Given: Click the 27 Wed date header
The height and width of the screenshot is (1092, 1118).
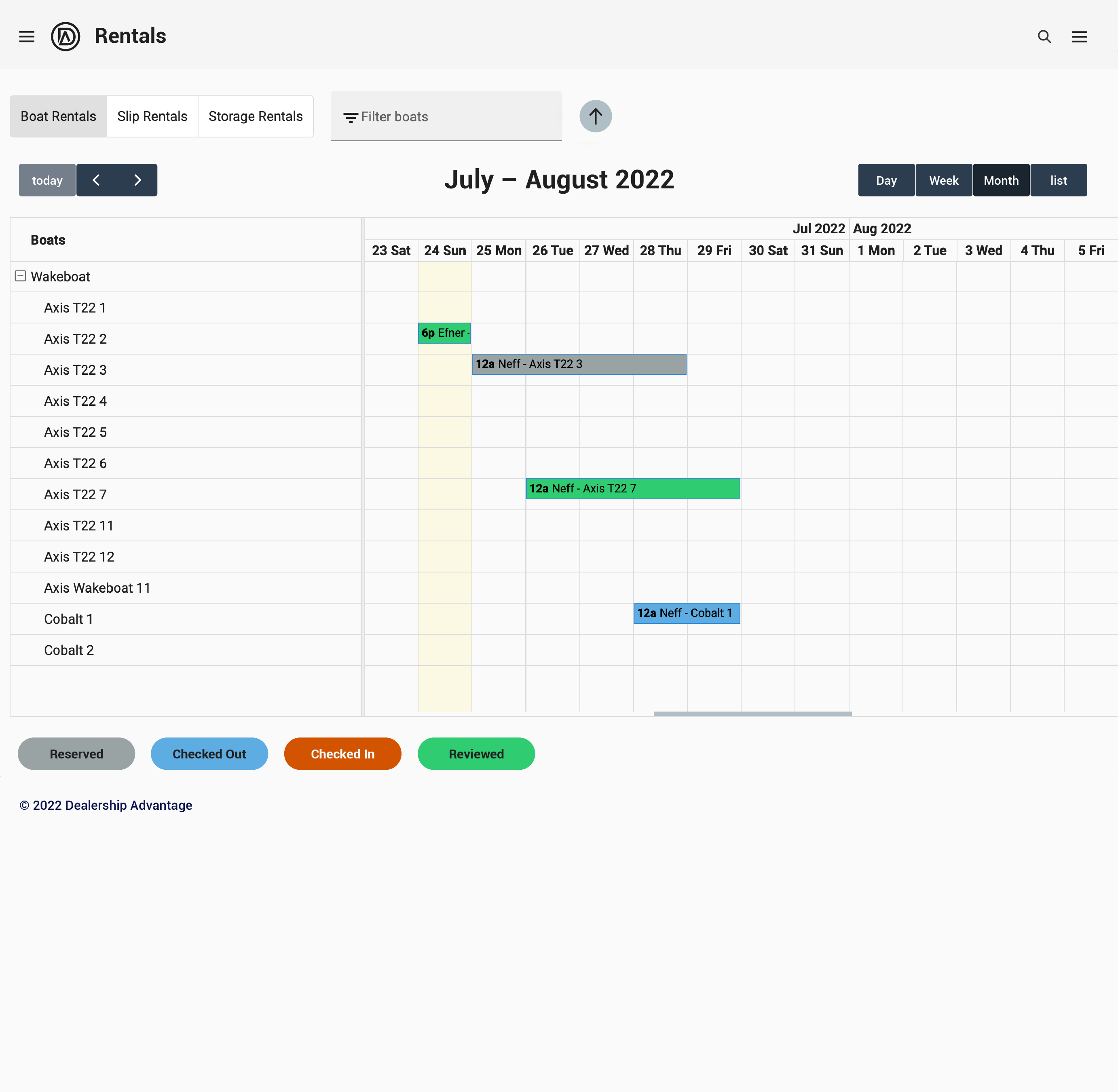Looking at the screenshot, I should [607, 251].
